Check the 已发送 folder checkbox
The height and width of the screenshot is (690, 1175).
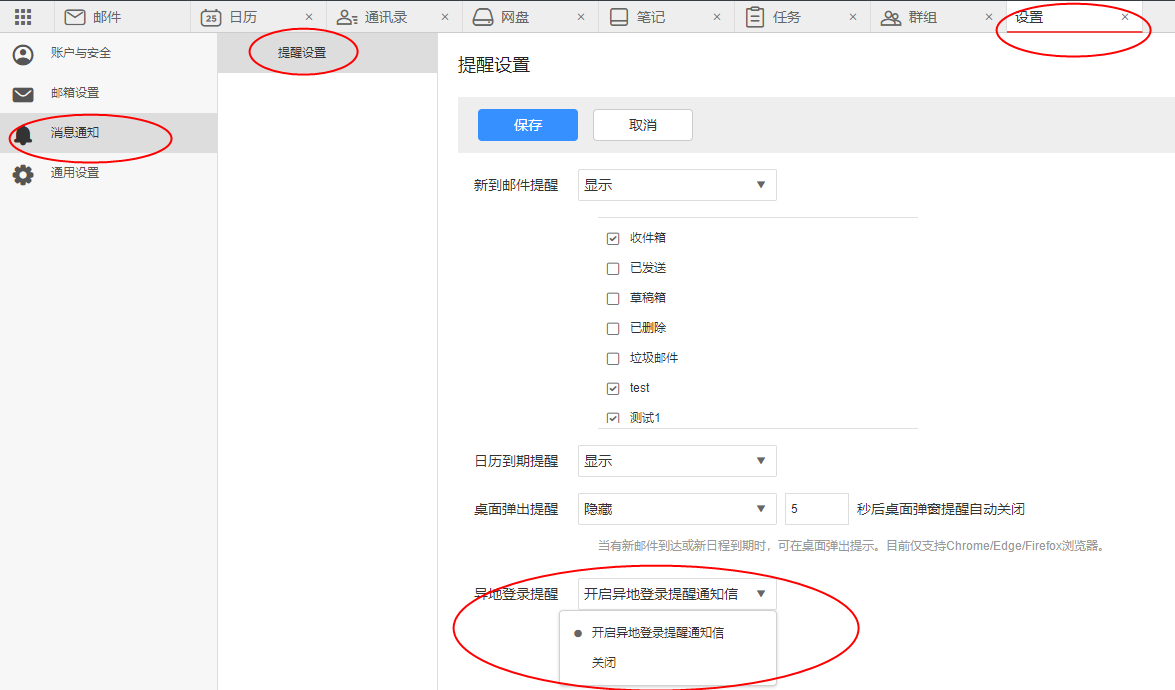[613, 268]
